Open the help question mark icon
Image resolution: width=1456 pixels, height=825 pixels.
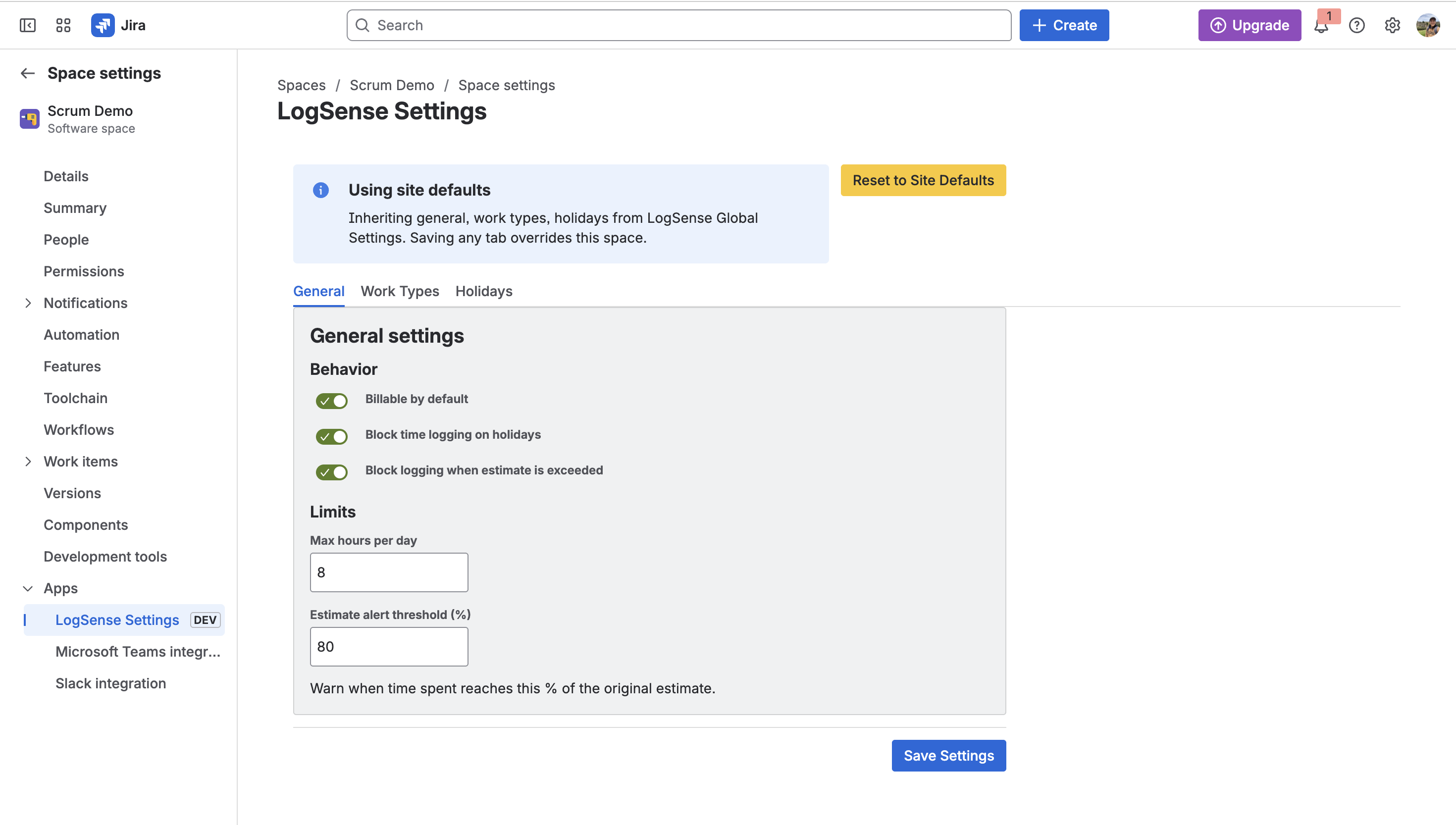(1357, 25)
